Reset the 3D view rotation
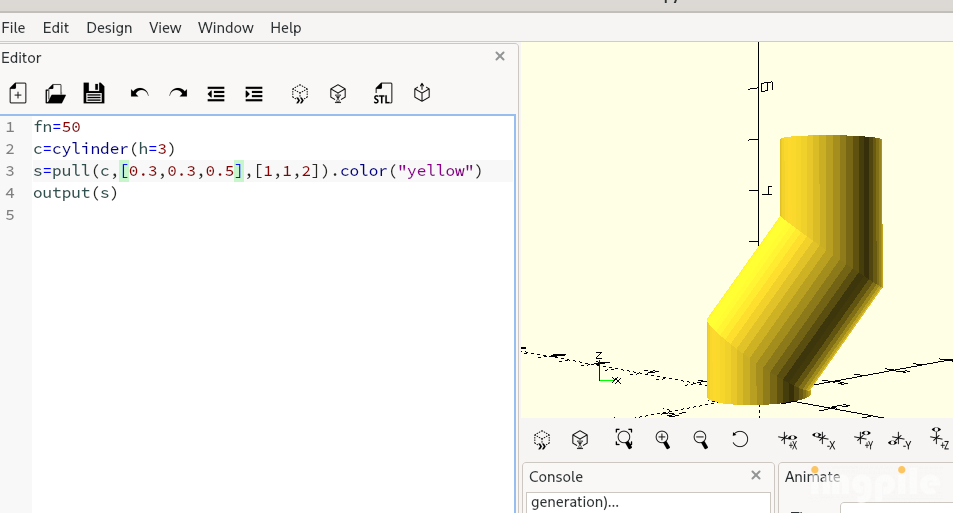 coord(740,439)
